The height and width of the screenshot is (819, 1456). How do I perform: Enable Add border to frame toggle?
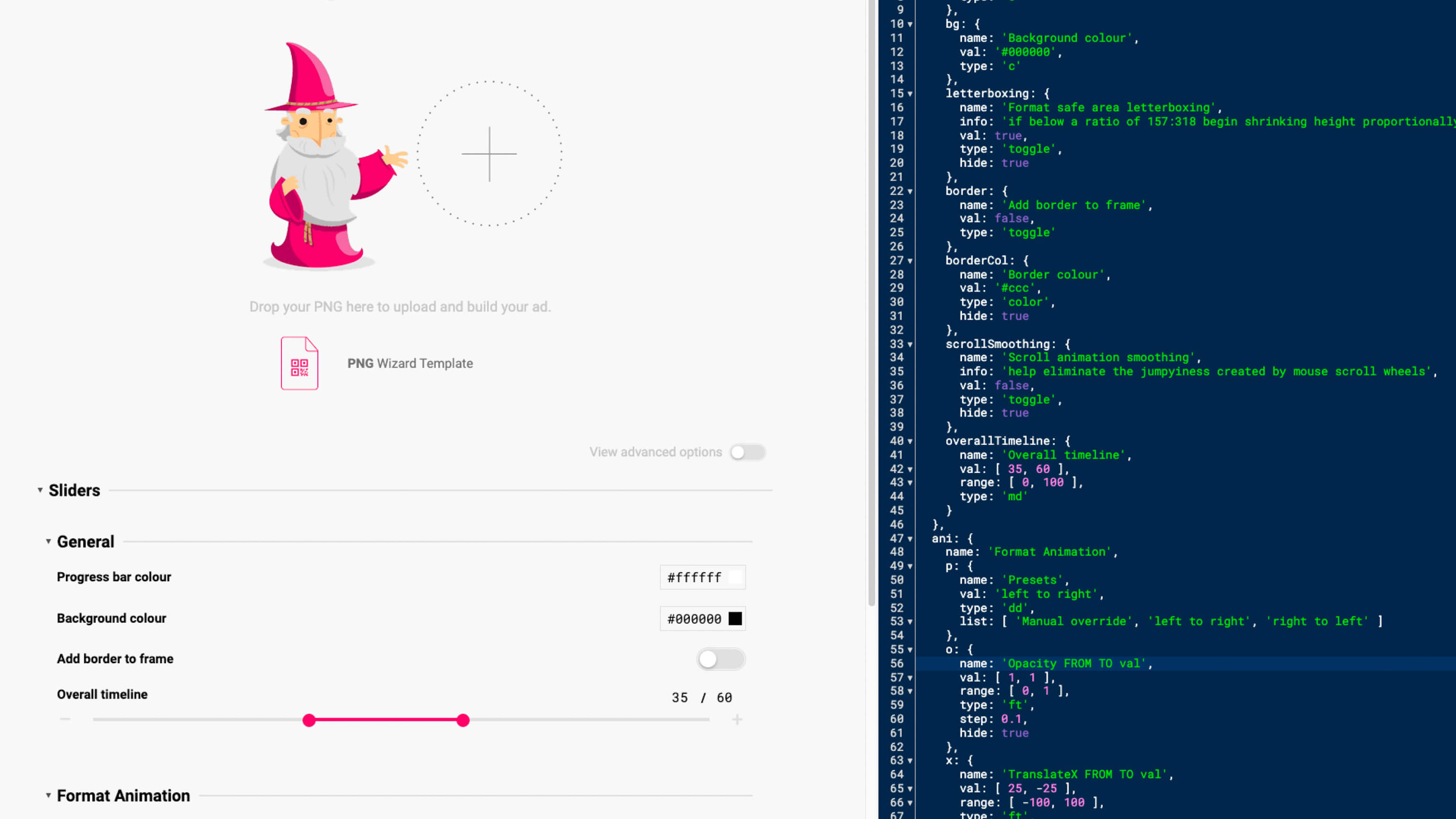(720, 659)
